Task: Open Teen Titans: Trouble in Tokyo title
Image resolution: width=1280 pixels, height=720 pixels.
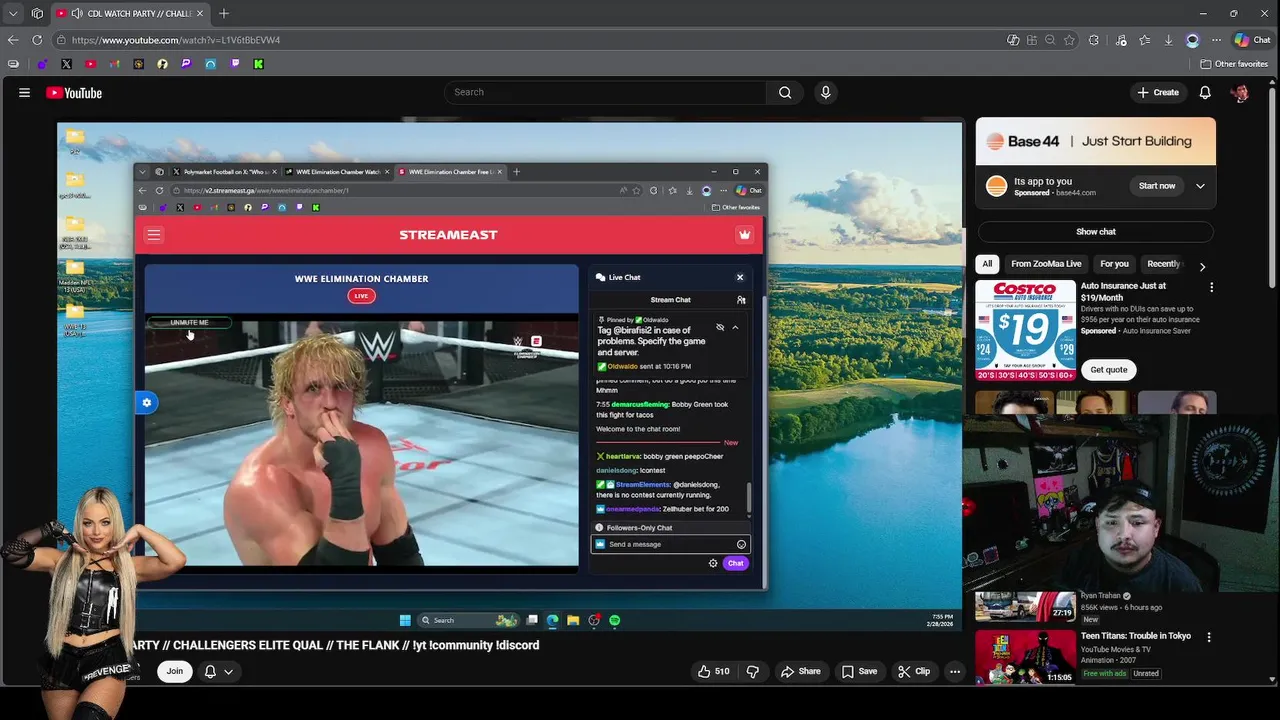Action: (1136, 636)
